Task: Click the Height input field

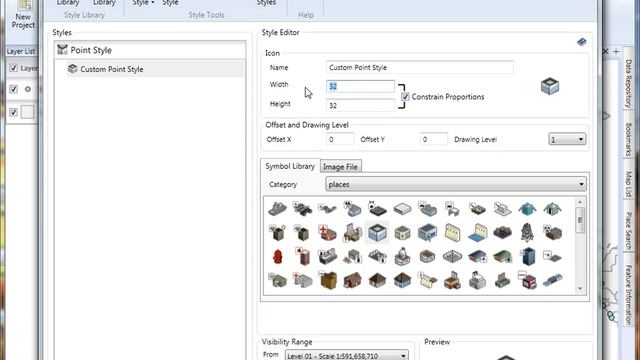Action: [360, 105]
